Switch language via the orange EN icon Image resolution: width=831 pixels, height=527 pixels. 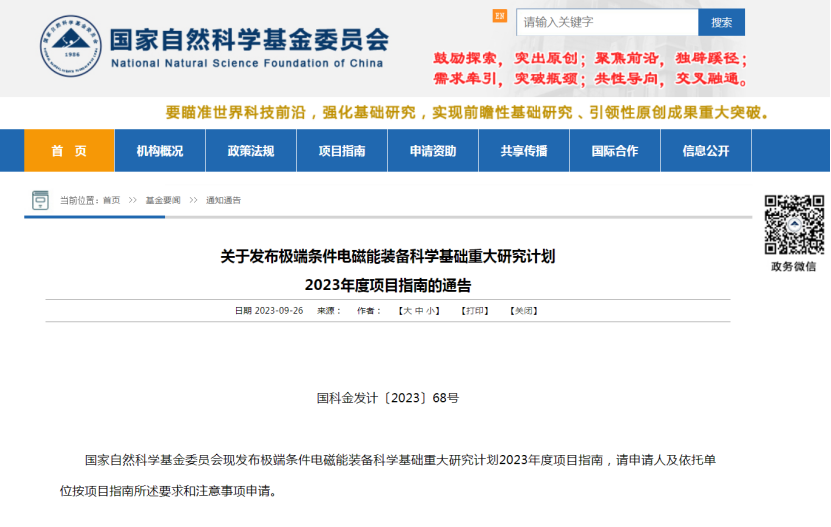499,17
